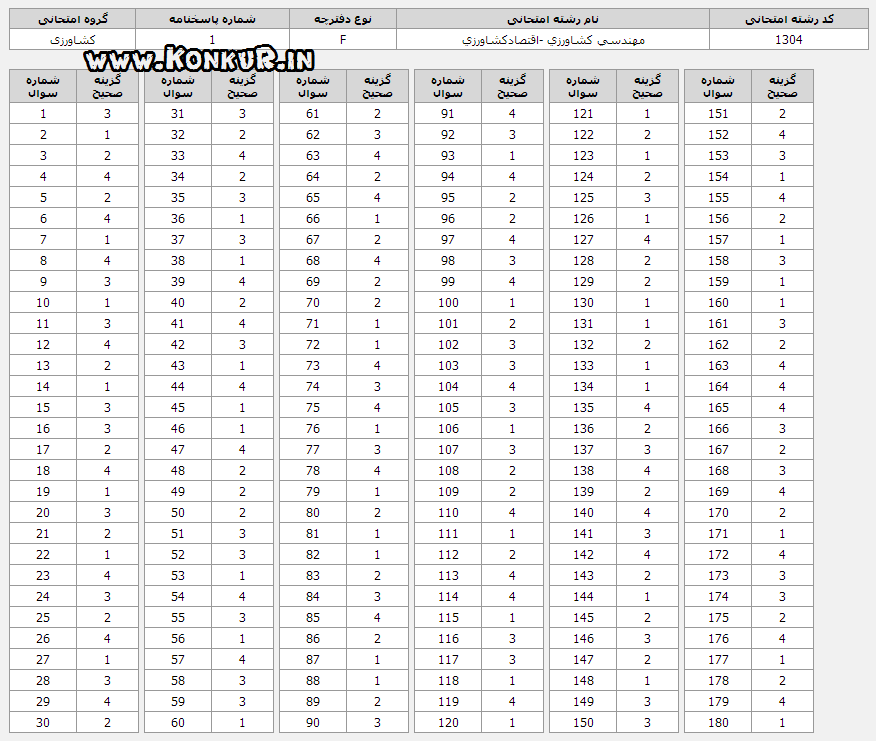Click question number 91 cell
This screenshot has width=876, height=741.
pyautogui.click(x=448, y=113)
